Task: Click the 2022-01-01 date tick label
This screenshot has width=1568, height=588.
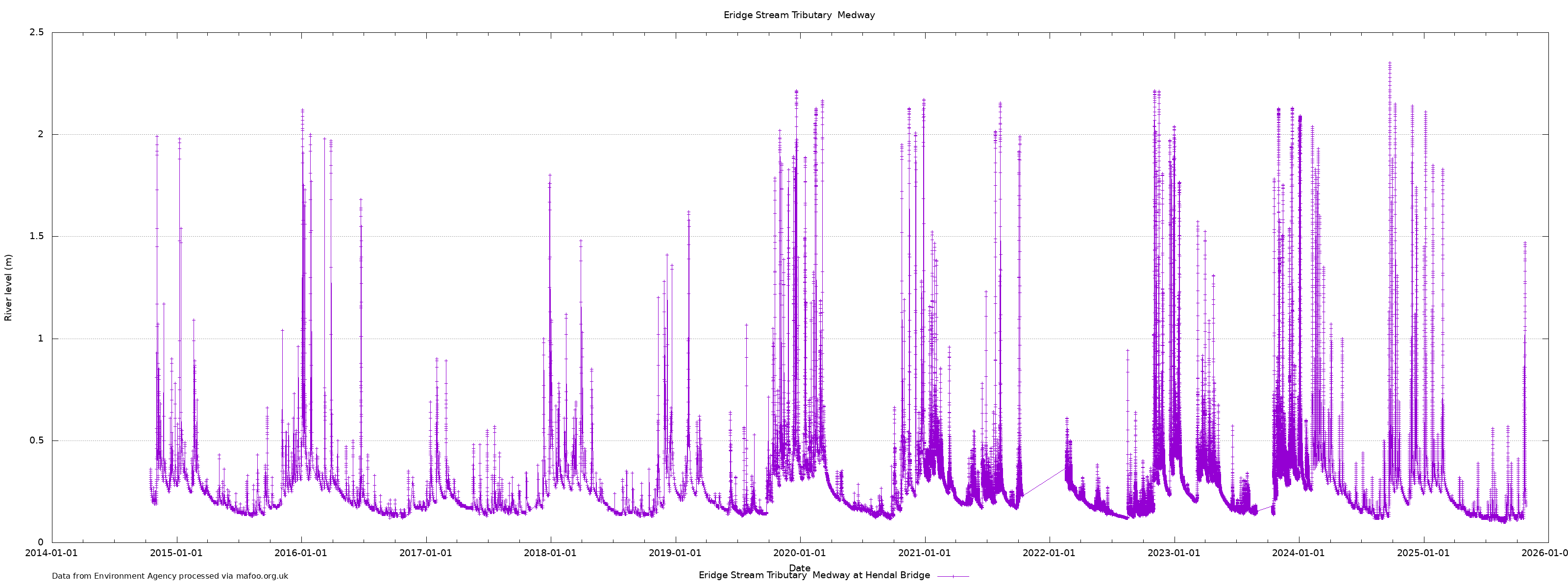Action: pos(1049,553)
